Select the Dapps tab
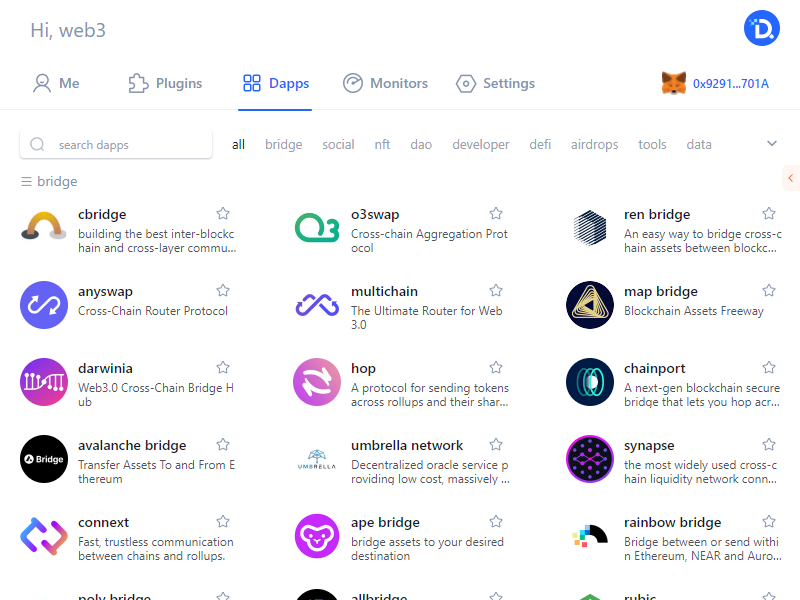Viewport: 800px width, 600px height. (x=276, y=83)
